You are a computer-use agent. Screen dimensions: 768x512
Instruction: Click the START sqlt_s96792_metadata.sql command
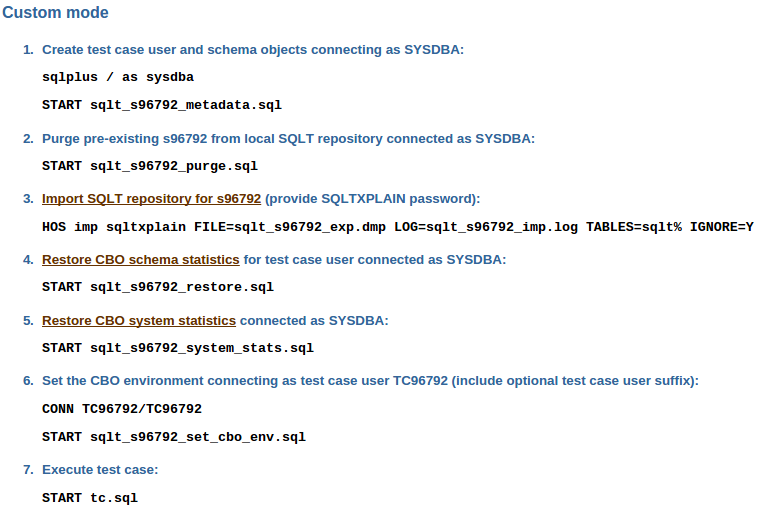click(x=169, y=105)
